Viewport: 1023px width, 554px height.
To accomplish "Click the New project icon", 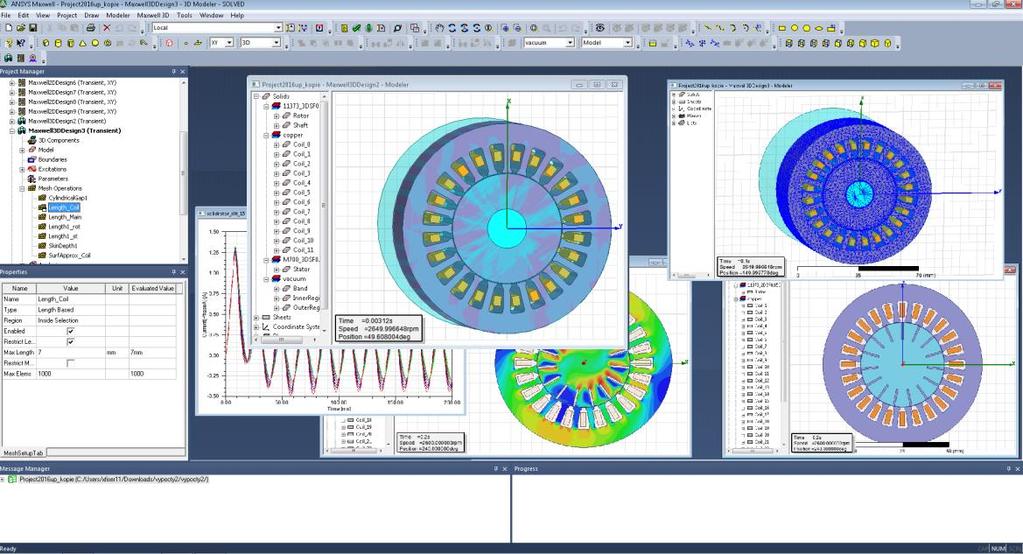I will [x=8, y=28].
